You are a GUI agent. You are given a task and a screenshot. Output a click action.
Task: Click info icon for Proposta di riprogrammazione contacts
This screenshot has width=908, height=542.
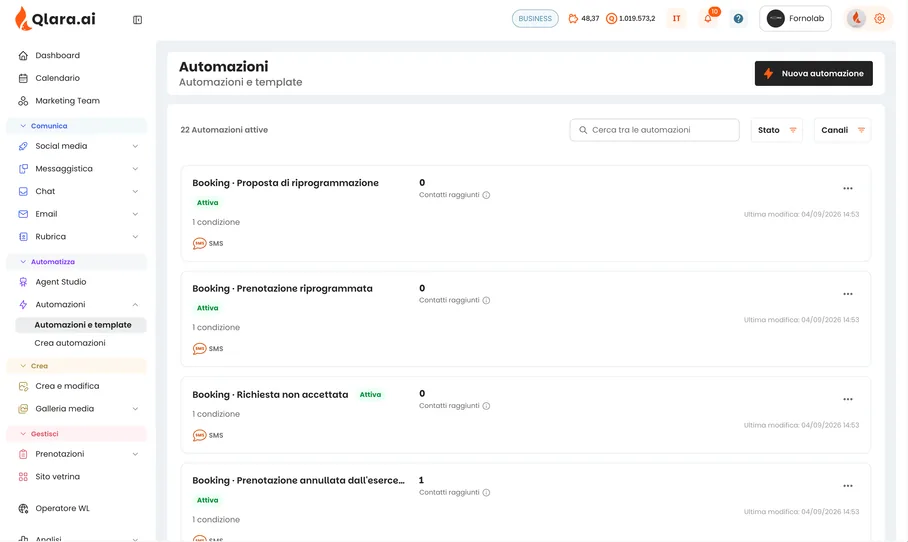(486, 195)
